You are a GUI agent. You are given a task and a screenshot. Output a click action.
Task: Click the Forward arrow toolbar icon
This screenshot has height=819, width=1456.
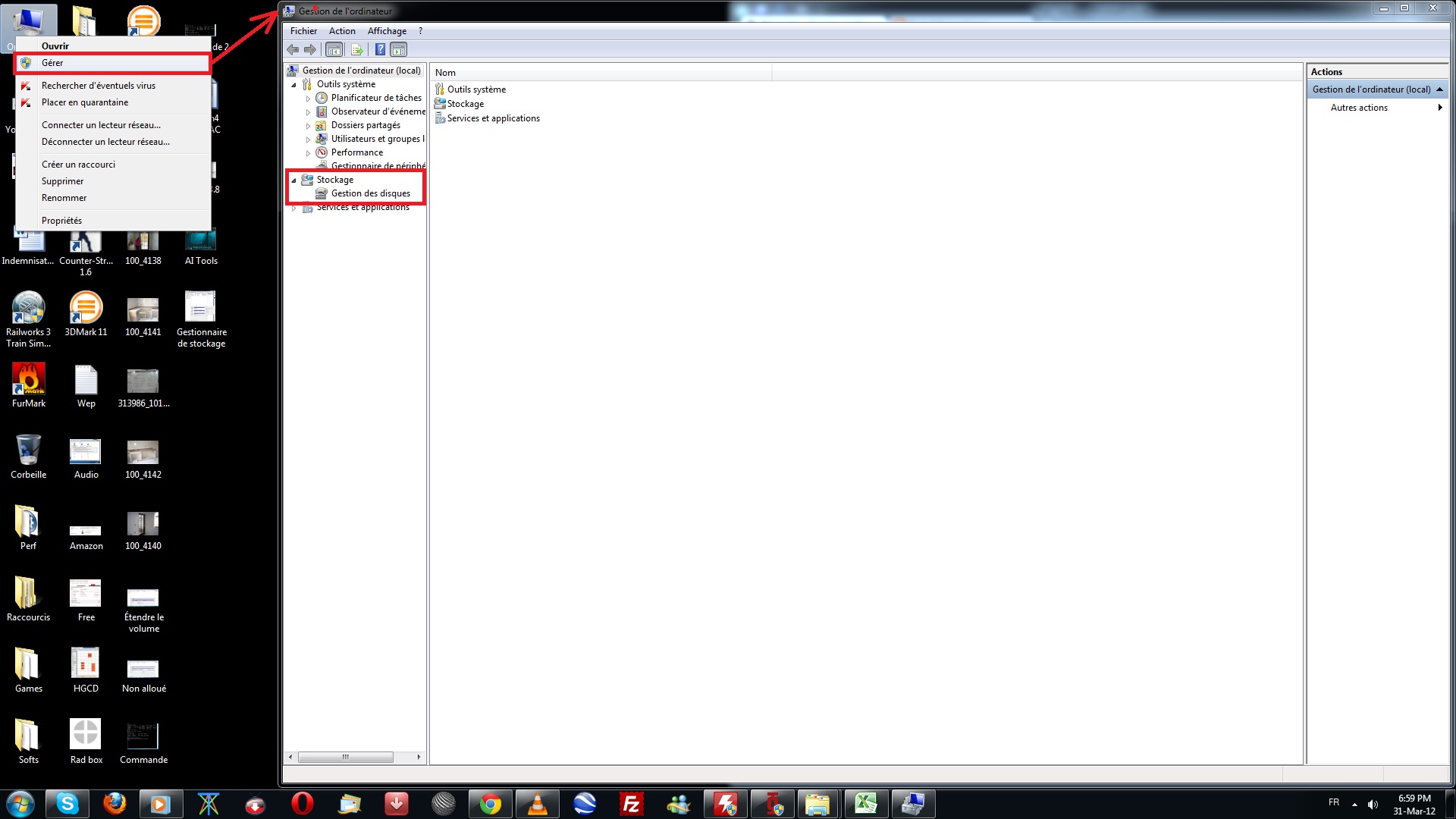pos(309,50)
